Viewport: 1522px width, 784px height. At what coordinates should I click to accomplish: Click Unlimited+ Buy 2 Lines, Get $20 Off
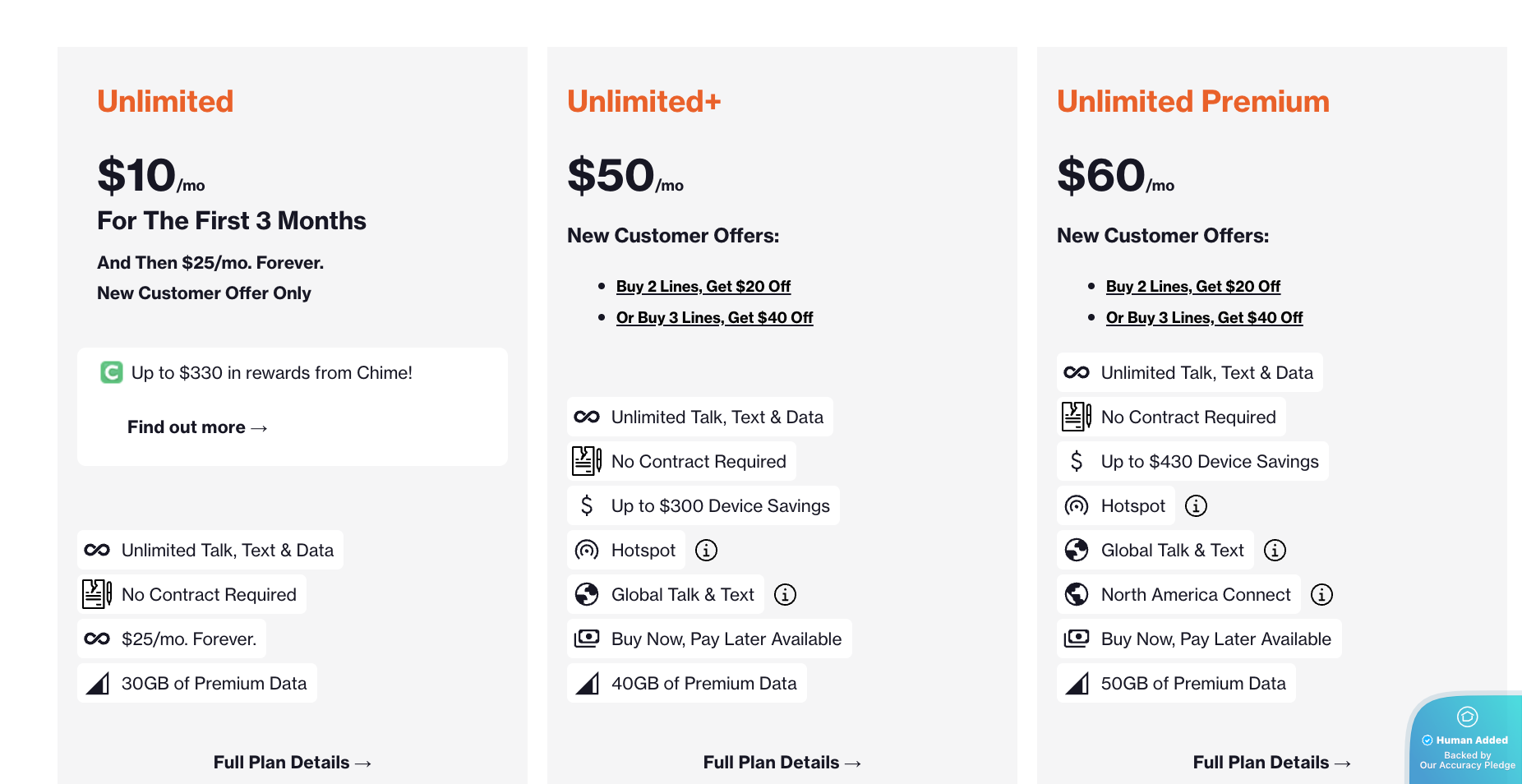coord(703,286)
